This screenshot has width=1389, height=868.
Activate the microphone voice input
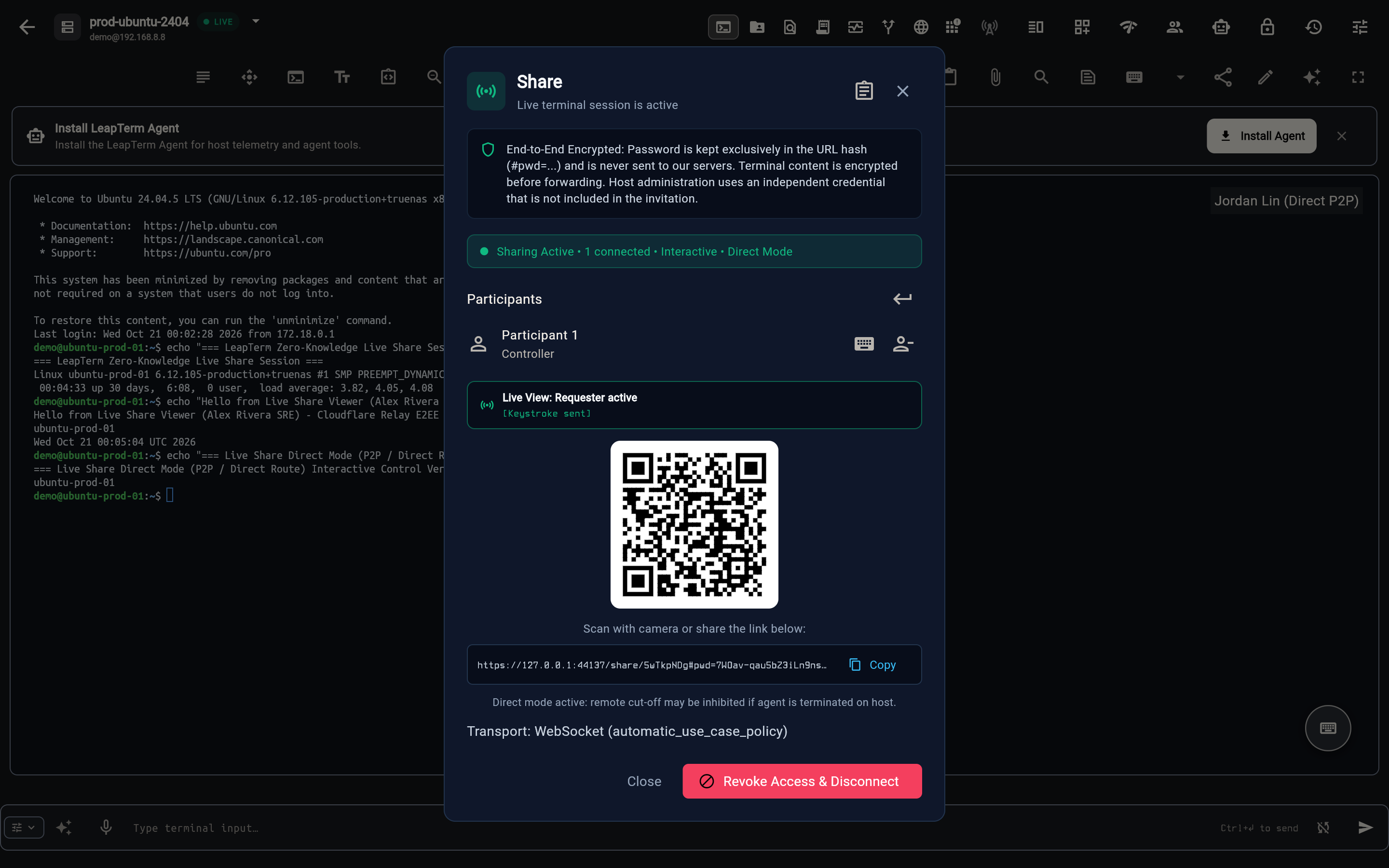tap(106, 828)
